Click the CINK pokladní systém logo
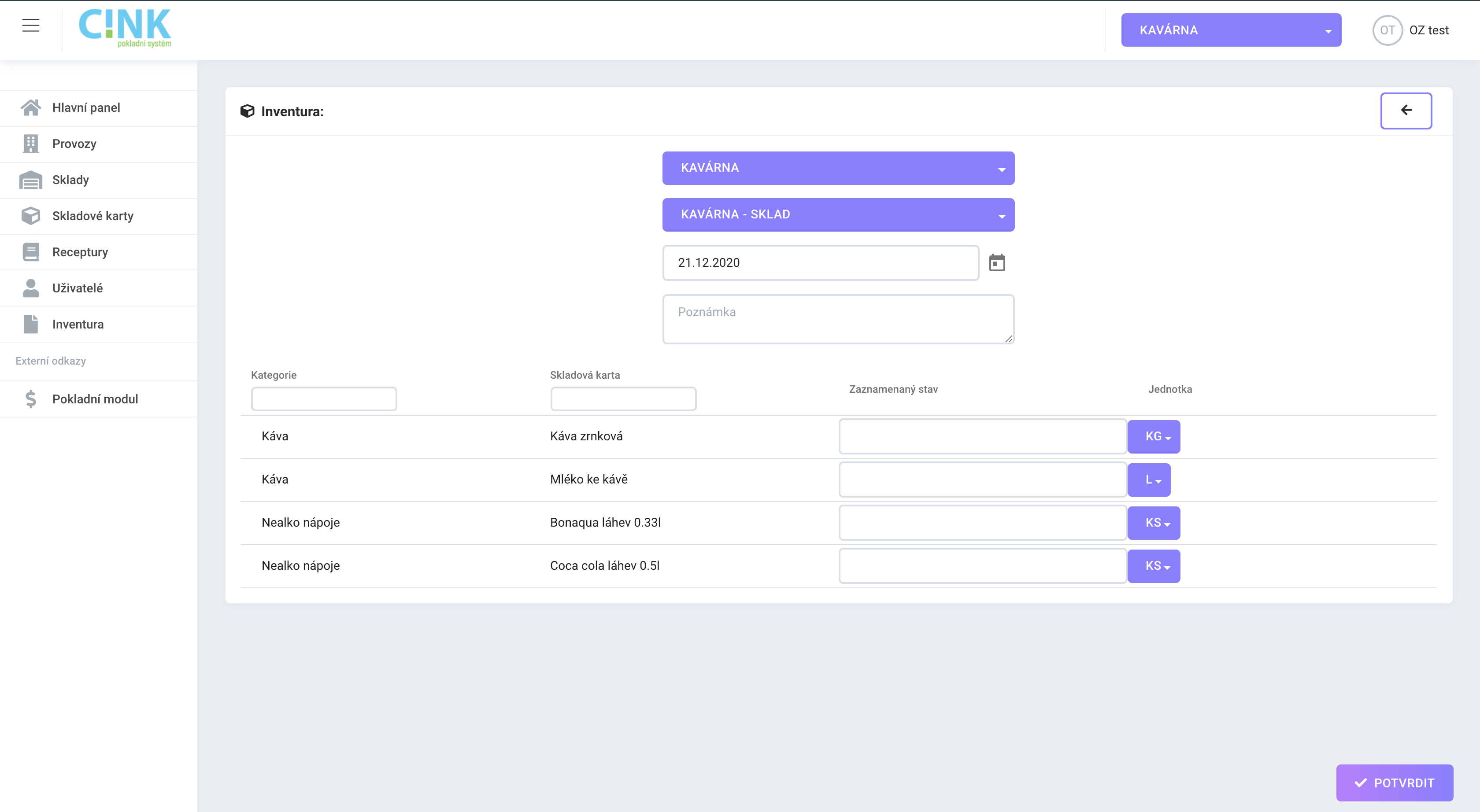The image size is (1480, 812). (125, 28)
